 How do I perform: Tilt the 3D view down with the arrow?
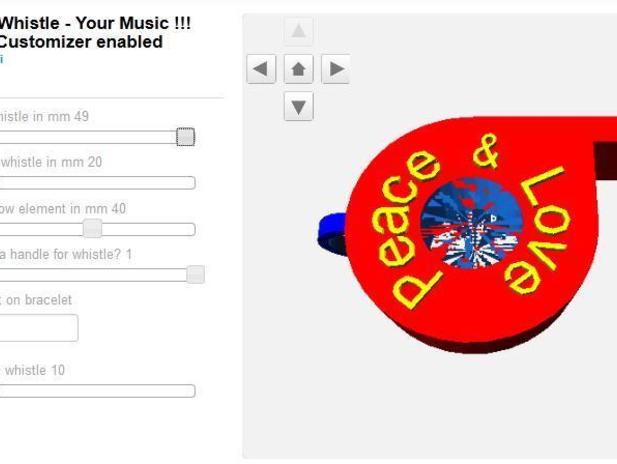click(299, 106)
